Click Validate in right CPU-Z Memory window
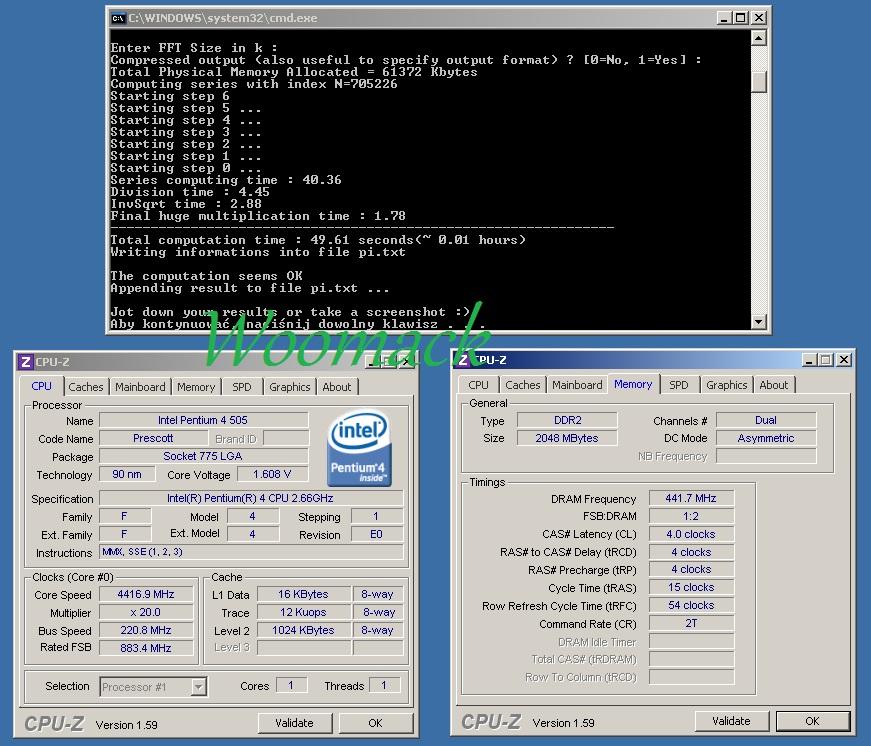Image resolution: width=871 pixels, height=746 pixels. (x=731, y=721)
